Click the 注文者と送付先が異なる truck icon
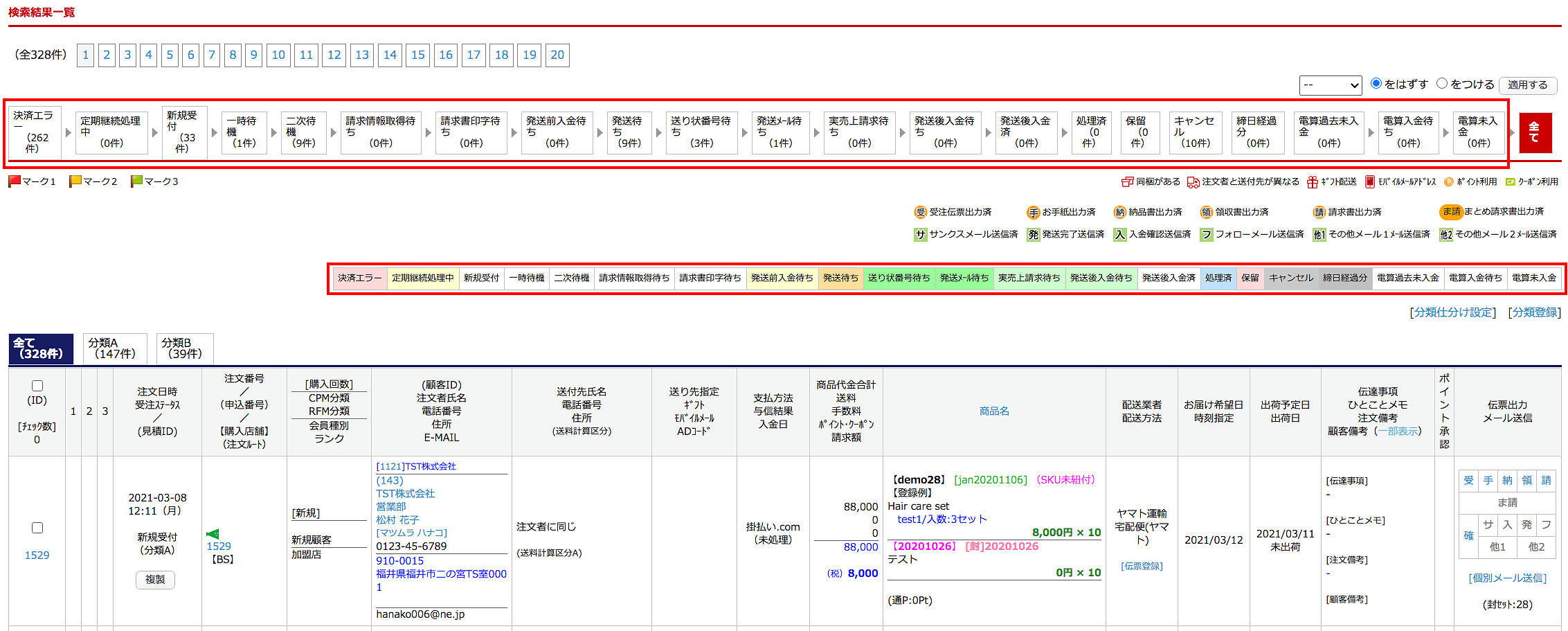Image resolution: width=1568 pixels, height=631 pixels. tap(1193, 182)
